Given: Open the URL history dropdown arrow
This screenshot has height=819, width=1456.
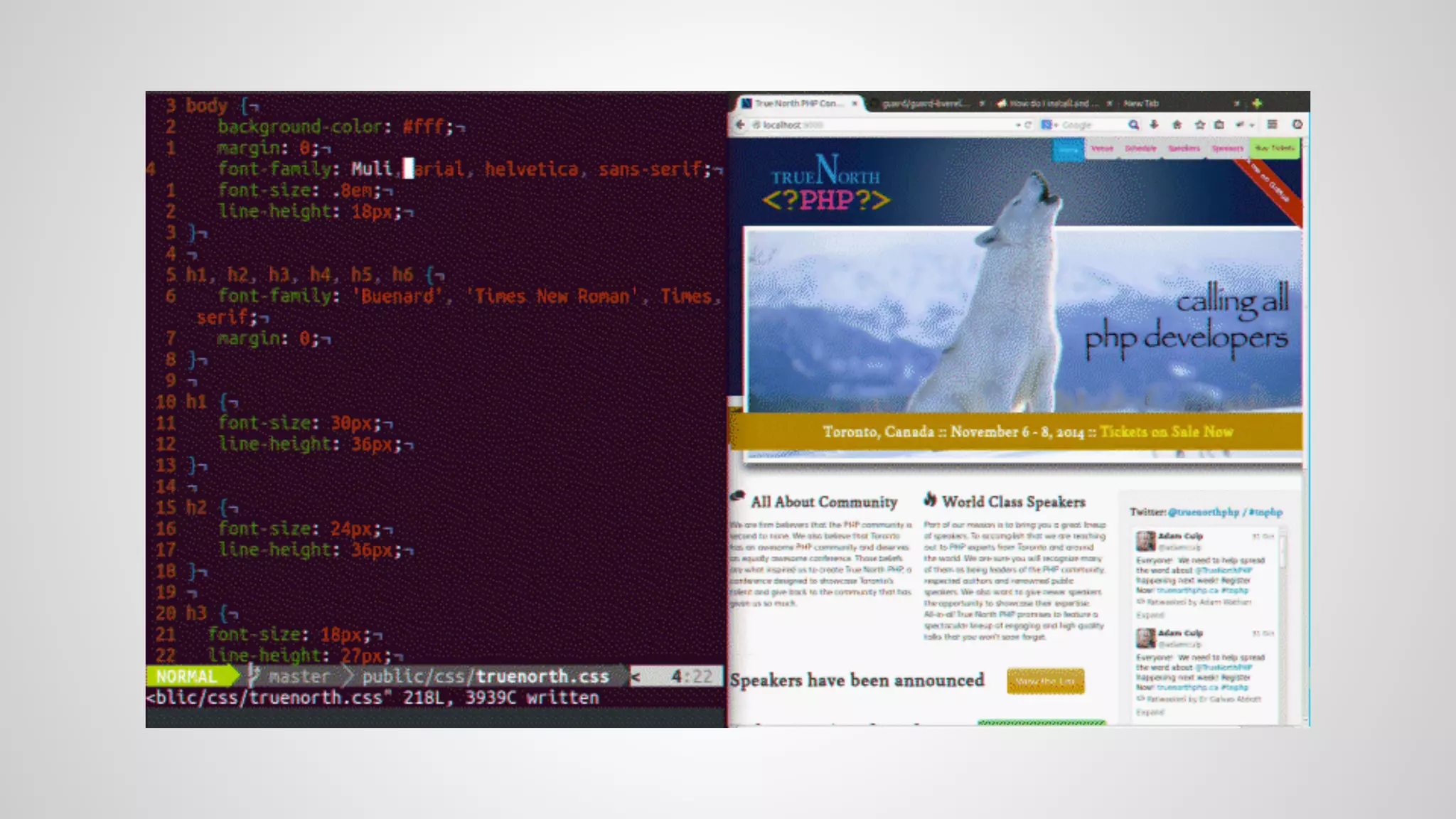Looking at the screenshot, I should (1018, 125).
